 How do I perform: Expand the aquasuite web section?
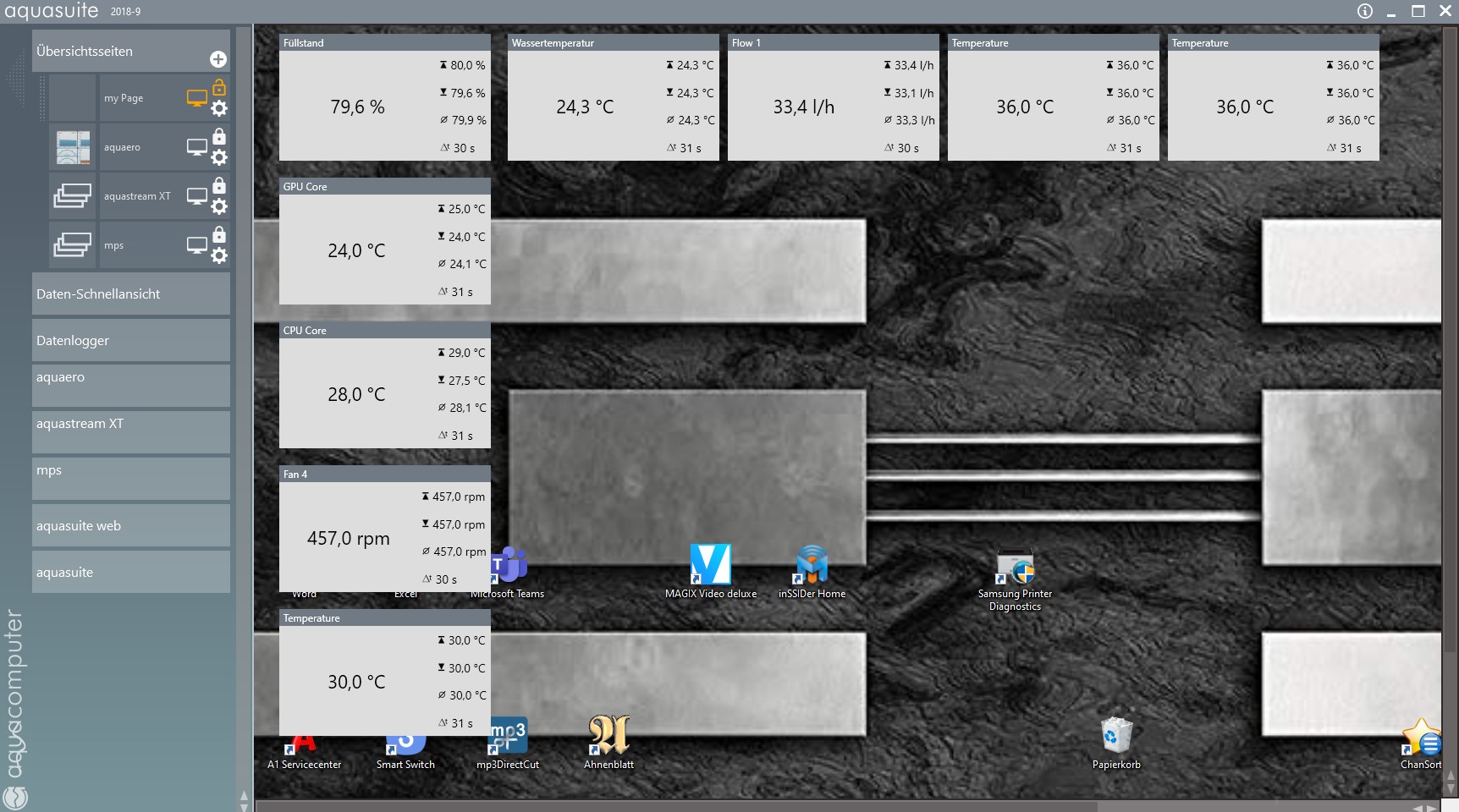[131, 525]
